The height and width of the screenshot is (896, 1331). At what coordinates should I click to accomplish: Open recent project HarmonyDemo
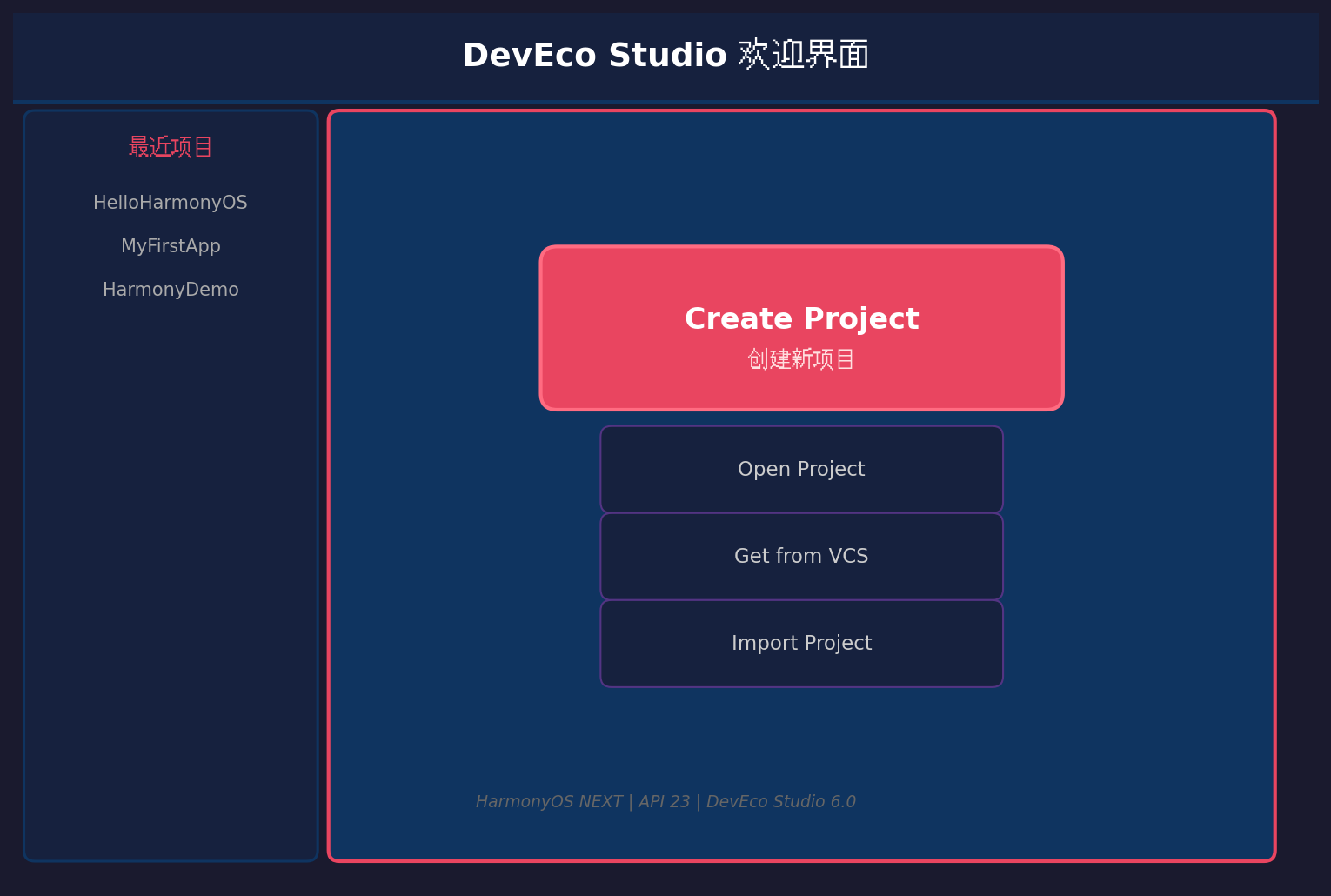[x=171, y=290]
